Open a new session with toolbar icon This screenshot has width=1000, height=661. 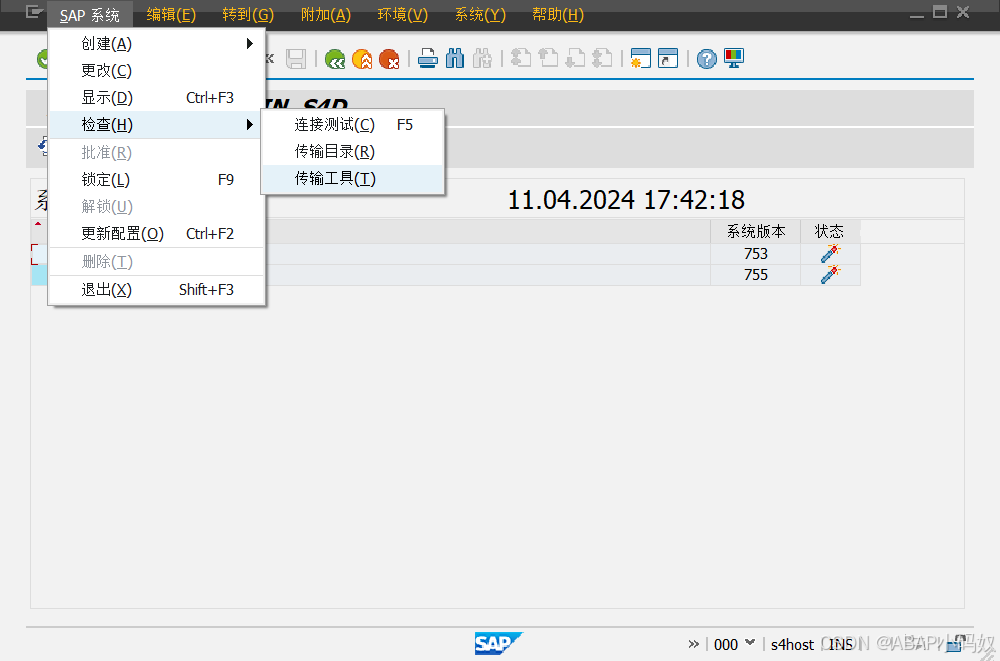(x=640, y=59)
